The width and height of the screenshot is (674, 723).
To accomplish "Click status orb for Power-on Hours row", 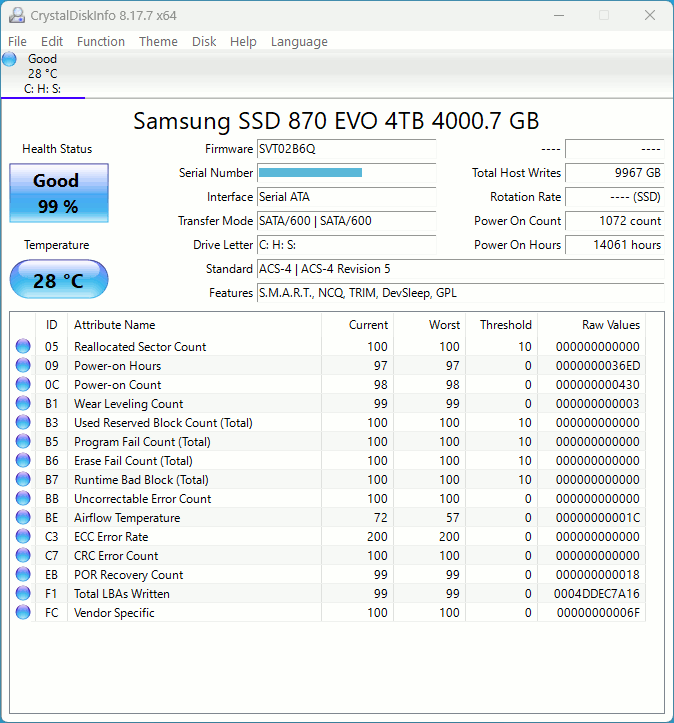I will (x=23, y=365).
